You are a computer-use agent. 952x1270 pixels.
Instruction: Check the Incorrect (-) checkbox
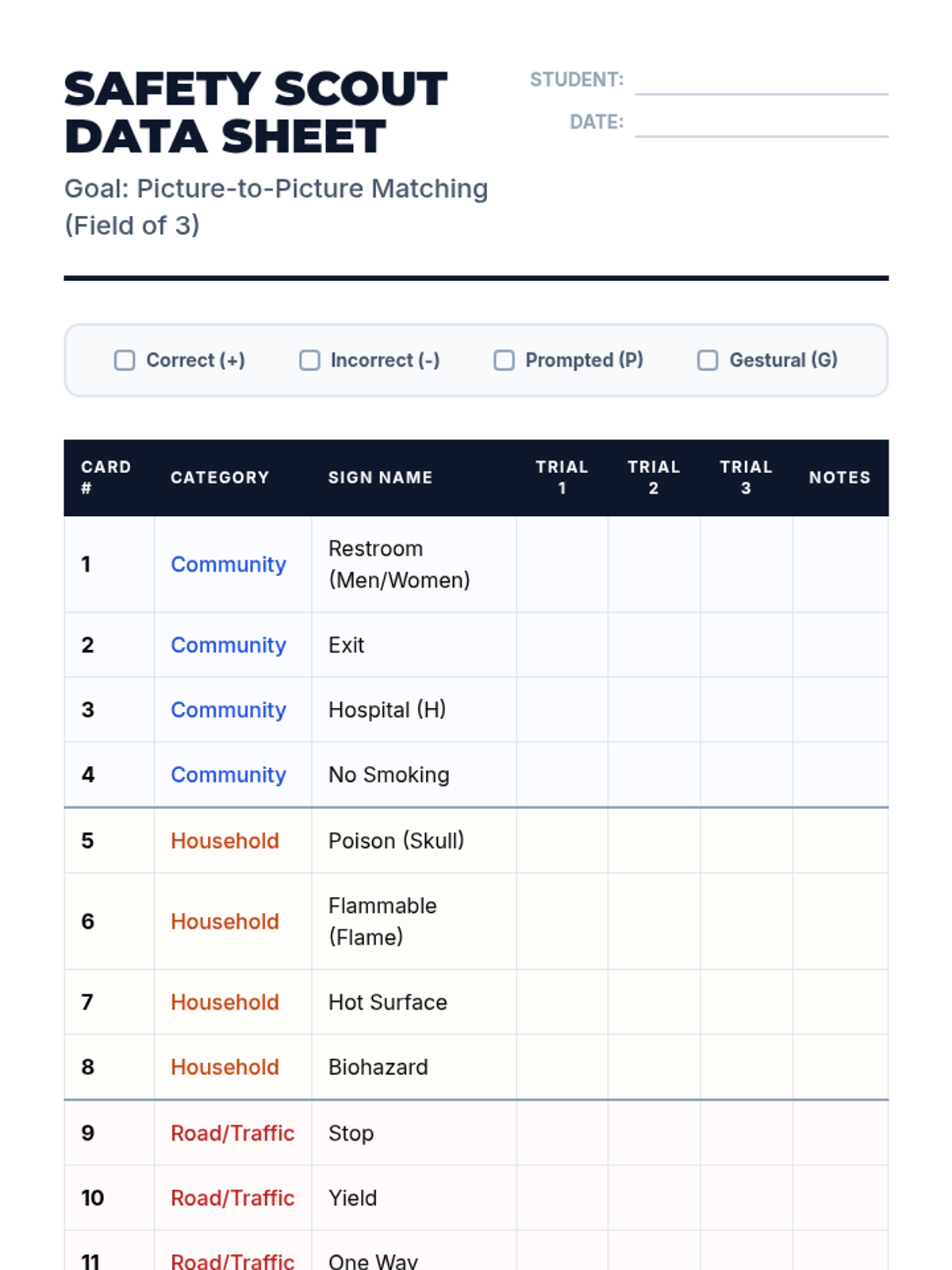pyautogui.click(x=309, y=360)
